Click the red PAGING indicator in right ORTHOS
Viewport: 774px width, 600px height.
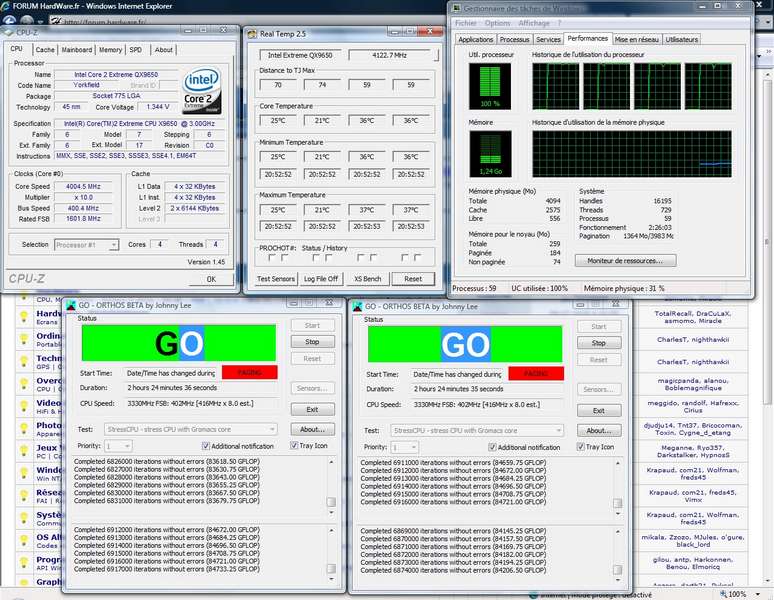click(536, 374)
